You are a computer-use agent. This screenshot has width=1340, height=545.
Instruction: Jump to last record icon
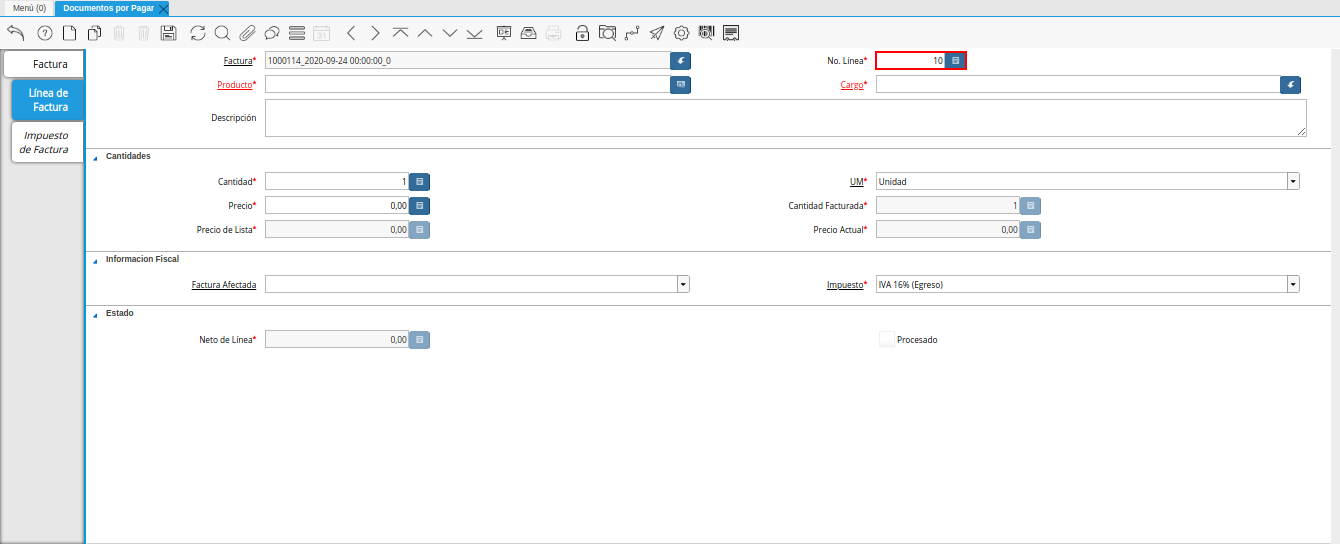[x=474, y=32]
